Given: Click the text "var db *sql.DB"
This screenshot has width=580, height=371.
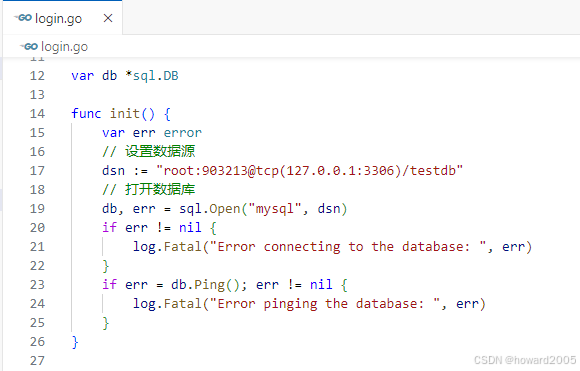Looking at the screenshot, I should (125, 76).
